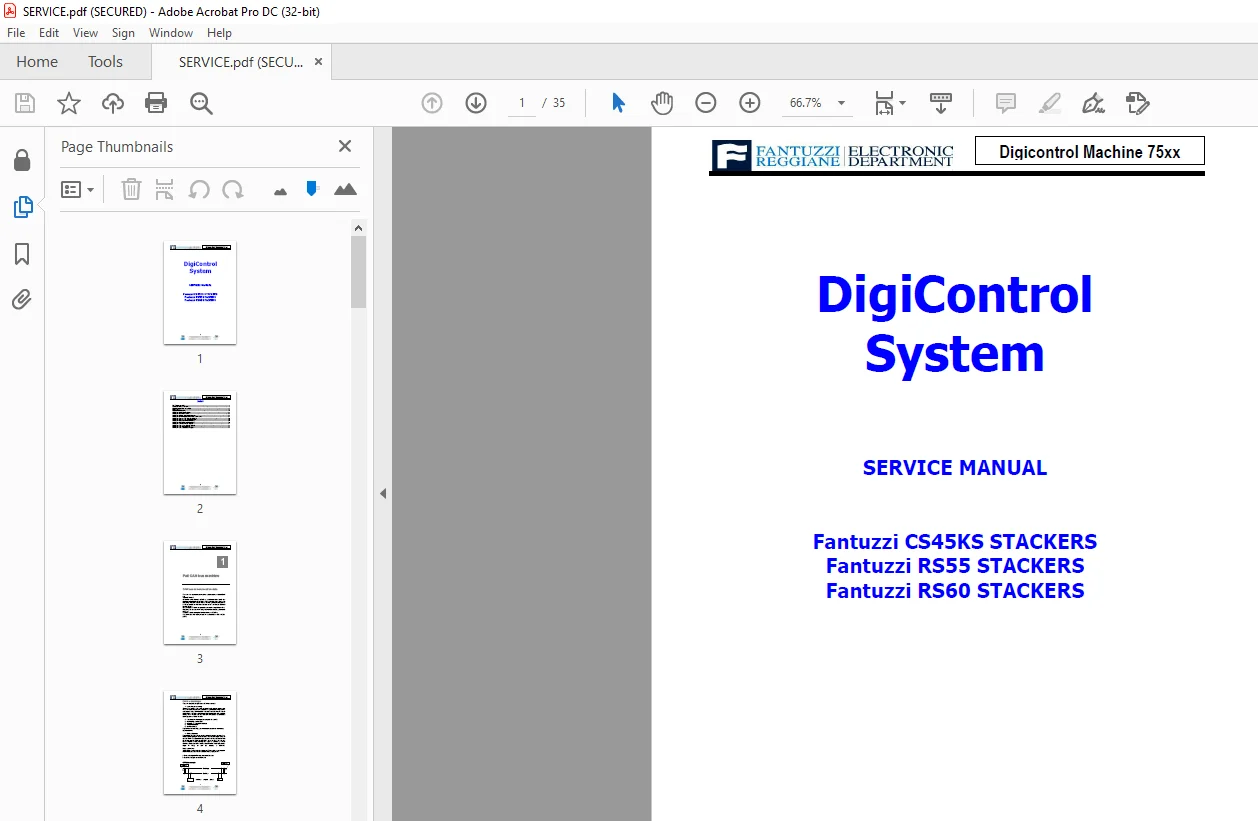Click the 'SERVICE MANUAL' heading
The height and width of the screenshot is (821, 1258).
pyautogui.click(x=955, y=468)
